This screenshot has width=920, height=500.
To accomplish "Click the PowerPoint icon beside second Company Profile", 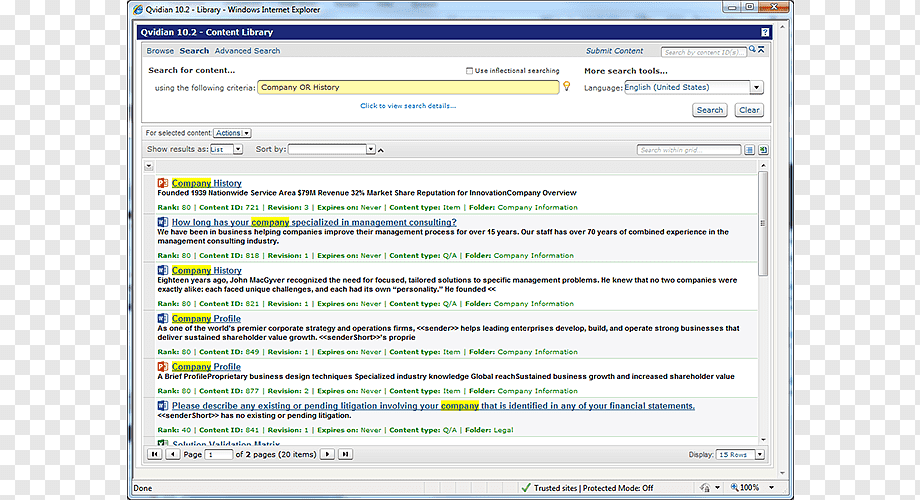I will (x=163, y=366).
